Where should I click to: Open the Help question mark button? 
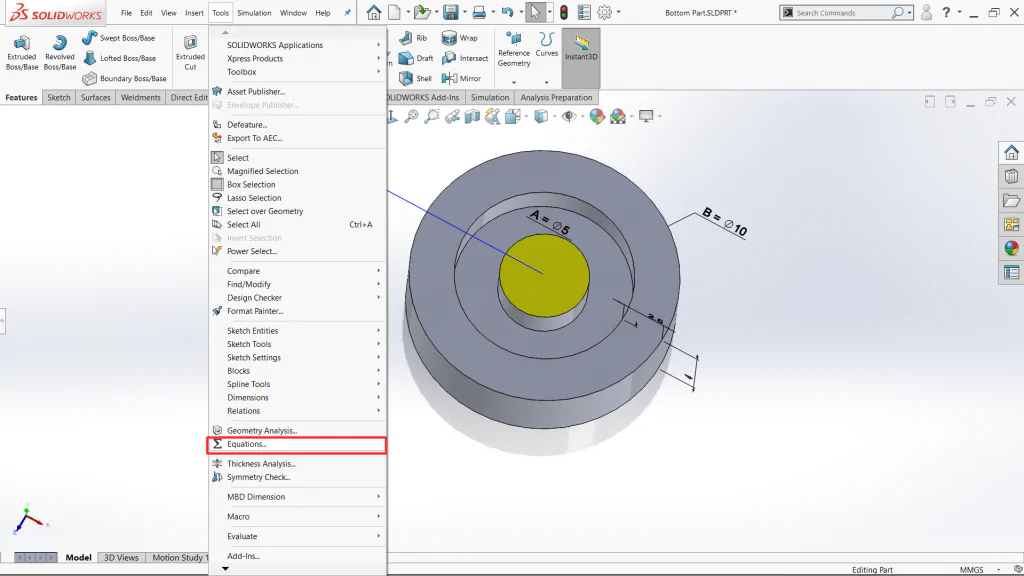[946, 12]
